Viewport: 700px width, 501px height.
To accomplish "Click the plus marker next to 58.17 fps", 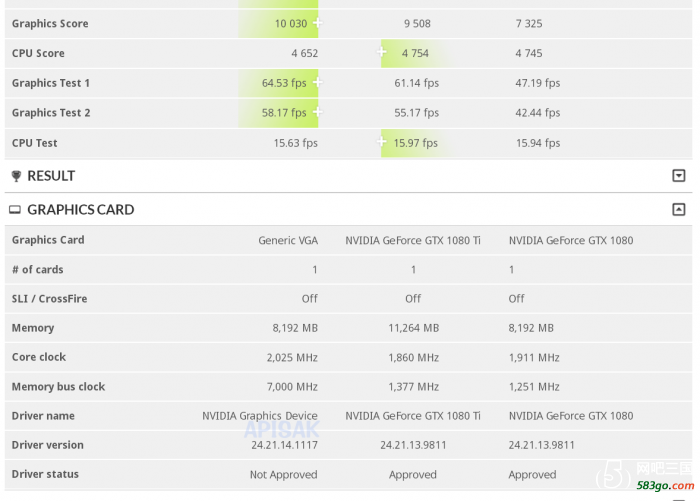I will [318, 112].
